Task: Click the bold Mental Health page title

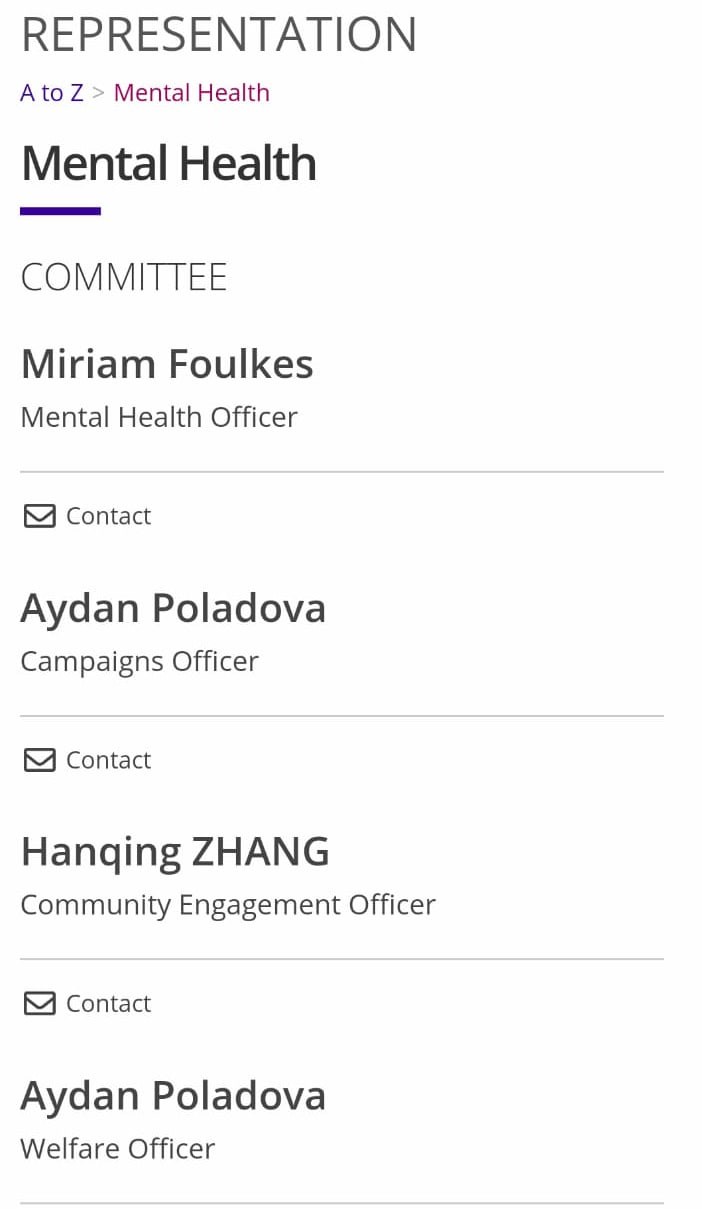Action: 168,163
